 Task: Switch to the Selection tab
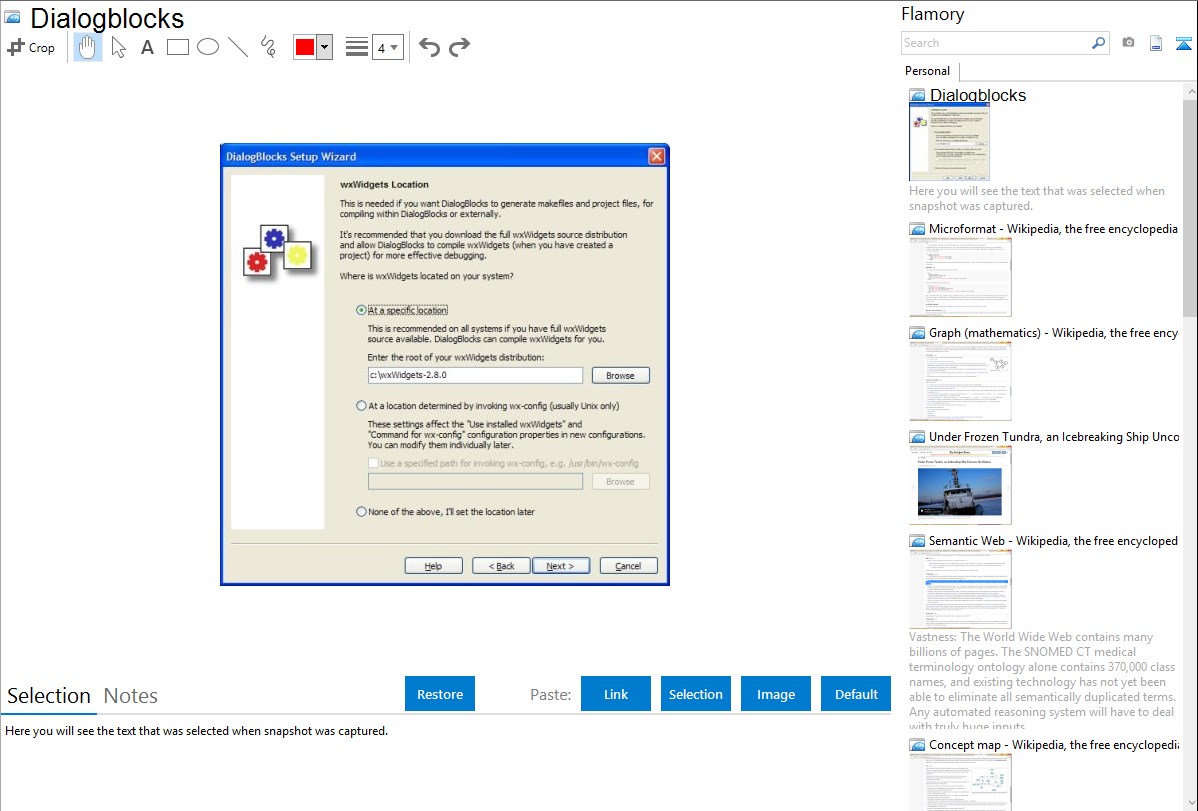pyautogui.click(x=49, y=696)
